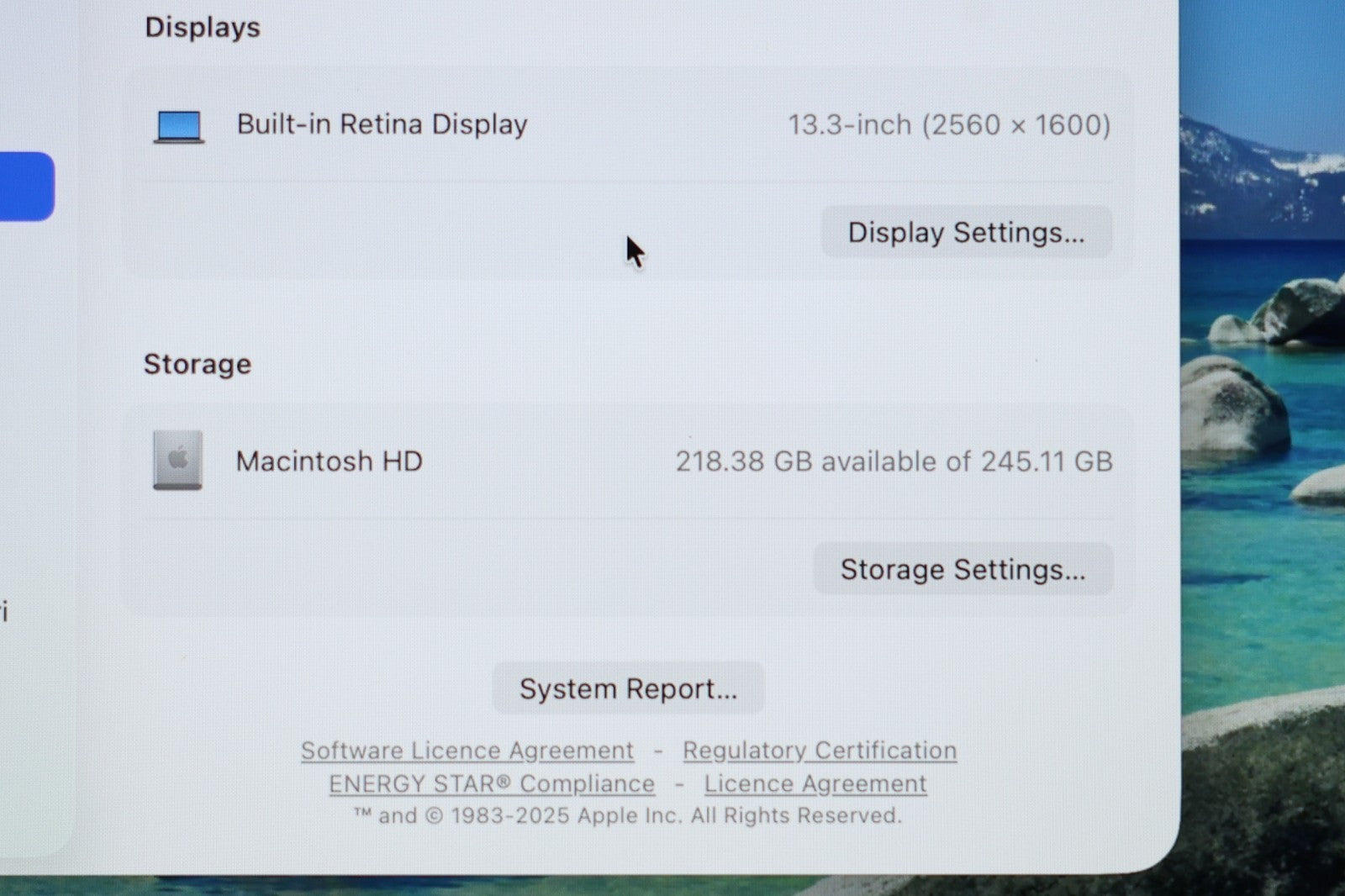Click the Macintosh HD drive icon
Image resolution: width=1345 pixels, height=896 pixels.
[177, 460]
